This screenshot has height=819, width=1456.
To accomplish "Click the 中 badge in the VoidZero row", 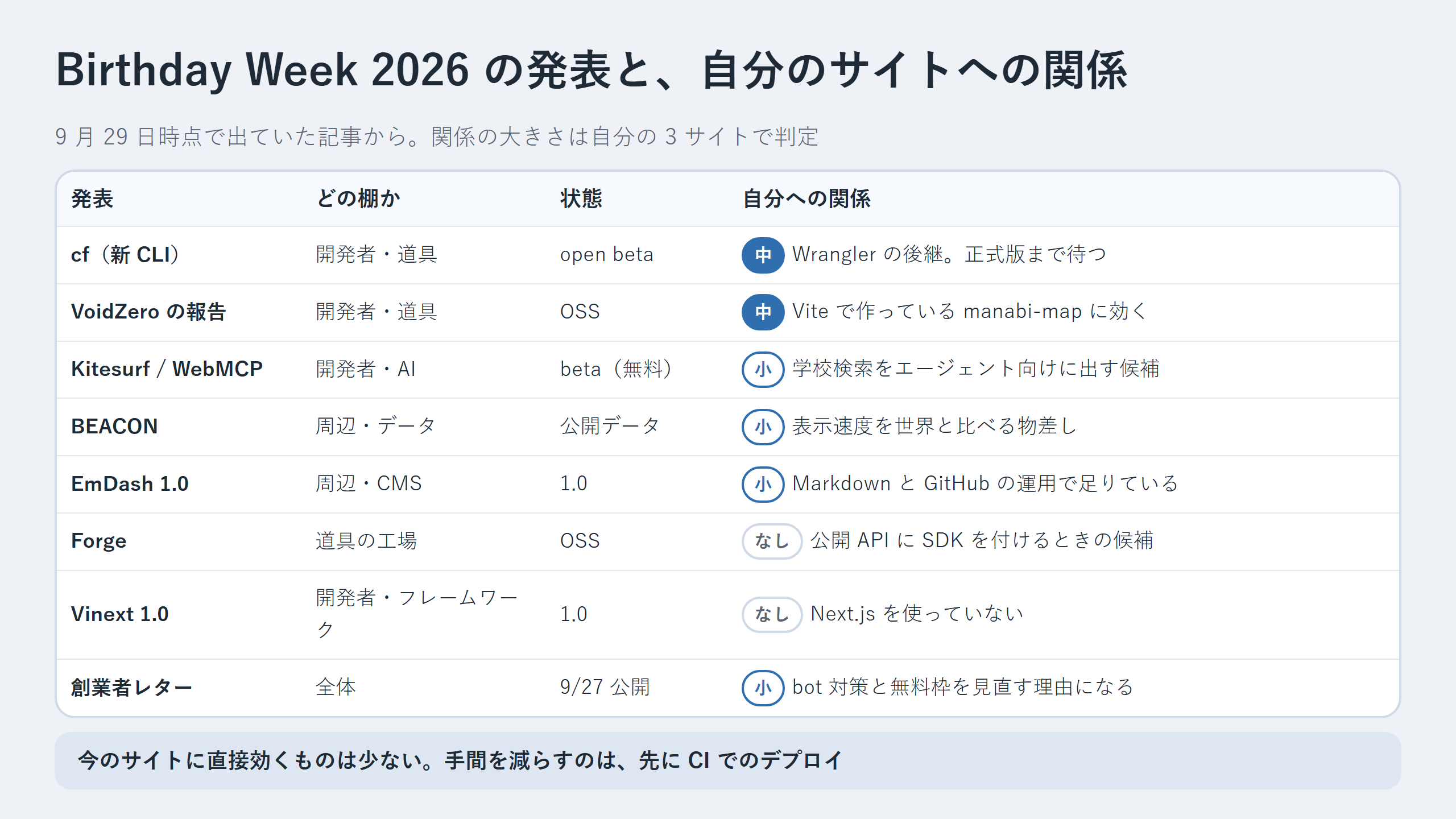I will 763,312.
